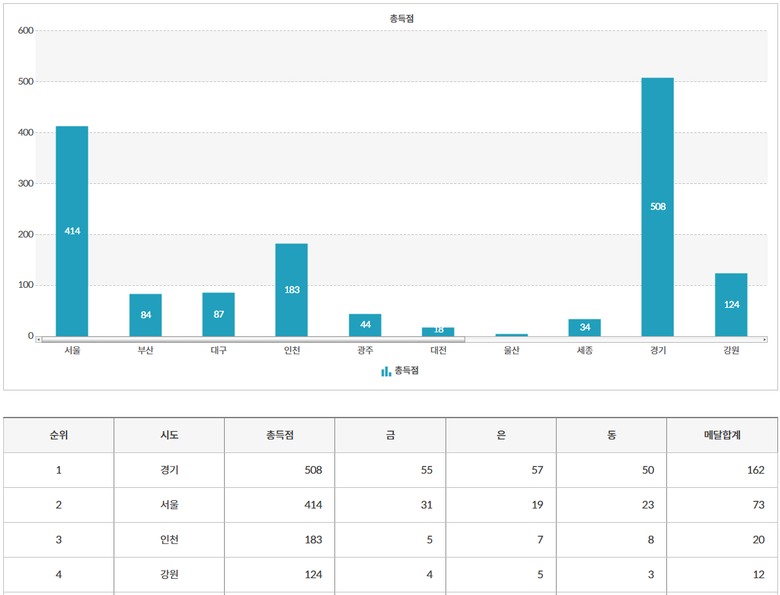Sort by 메달합계 column header
Screen dimensions: 780x595
[721, 436]
